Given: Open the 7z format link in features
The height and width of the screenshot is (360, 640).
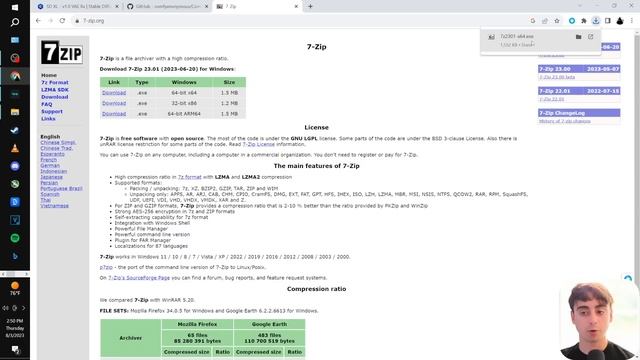Looking at the screenshot, I should point(190,177).
